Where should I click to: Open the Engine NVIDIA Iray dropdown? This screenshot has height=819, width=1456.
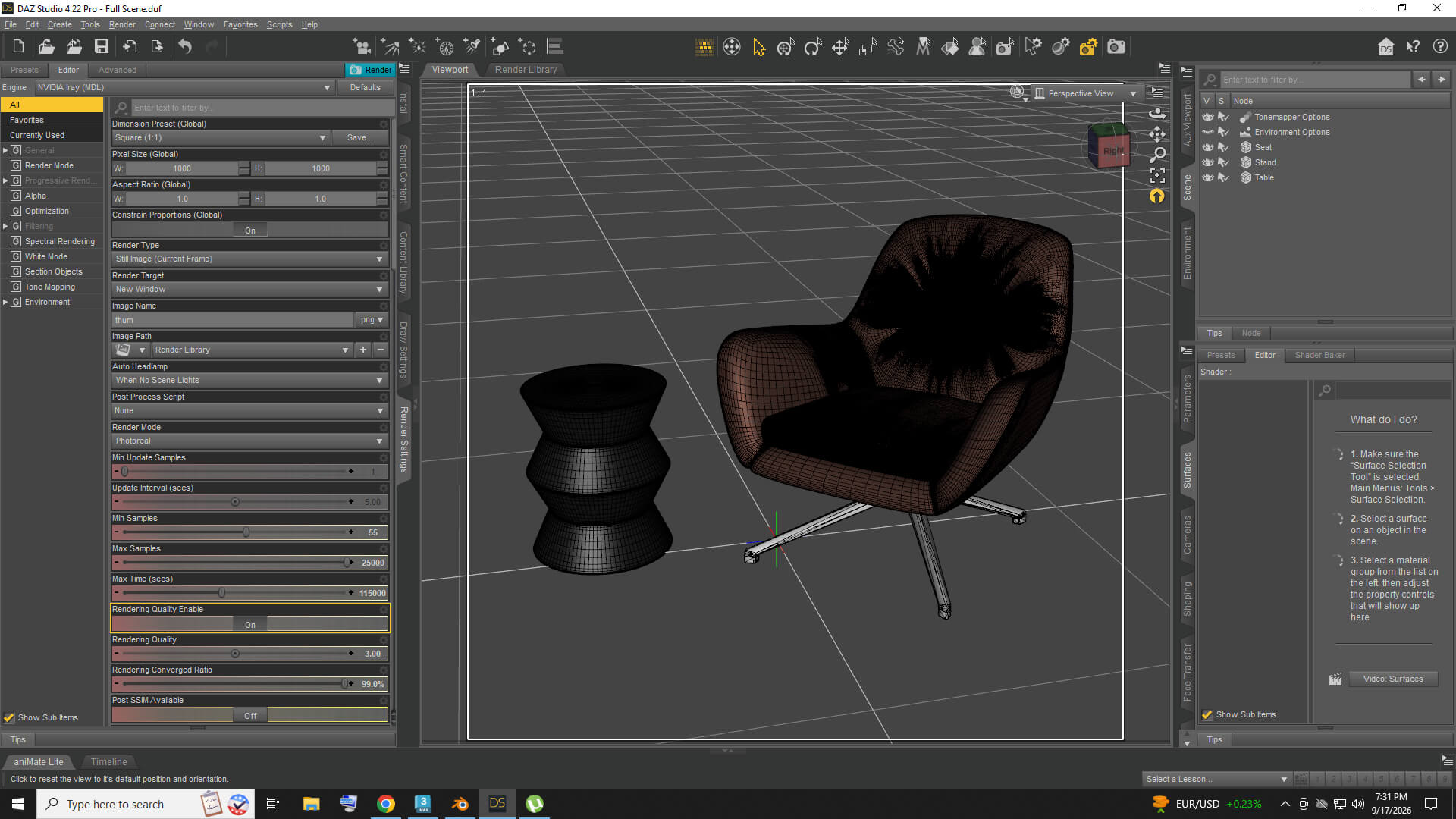[x=184, y=88]
